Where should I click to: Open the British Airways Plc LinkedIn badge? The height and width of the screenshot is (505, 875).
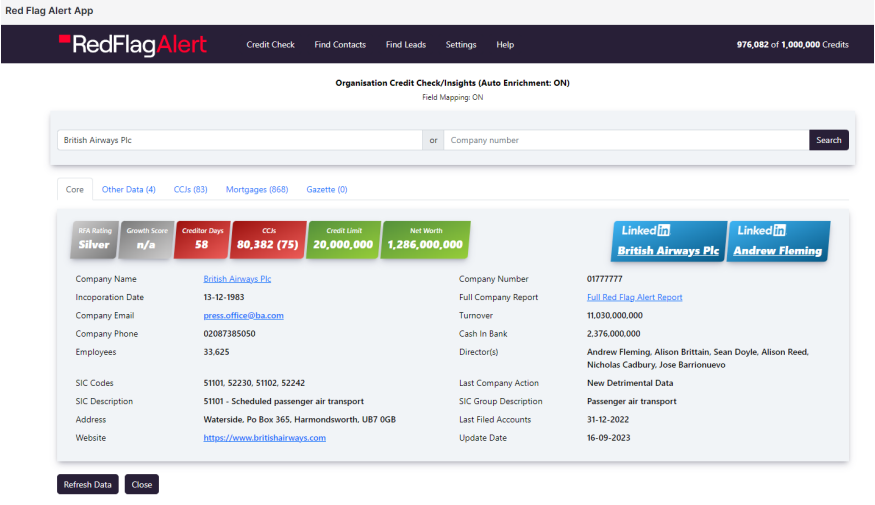point(669,241)
